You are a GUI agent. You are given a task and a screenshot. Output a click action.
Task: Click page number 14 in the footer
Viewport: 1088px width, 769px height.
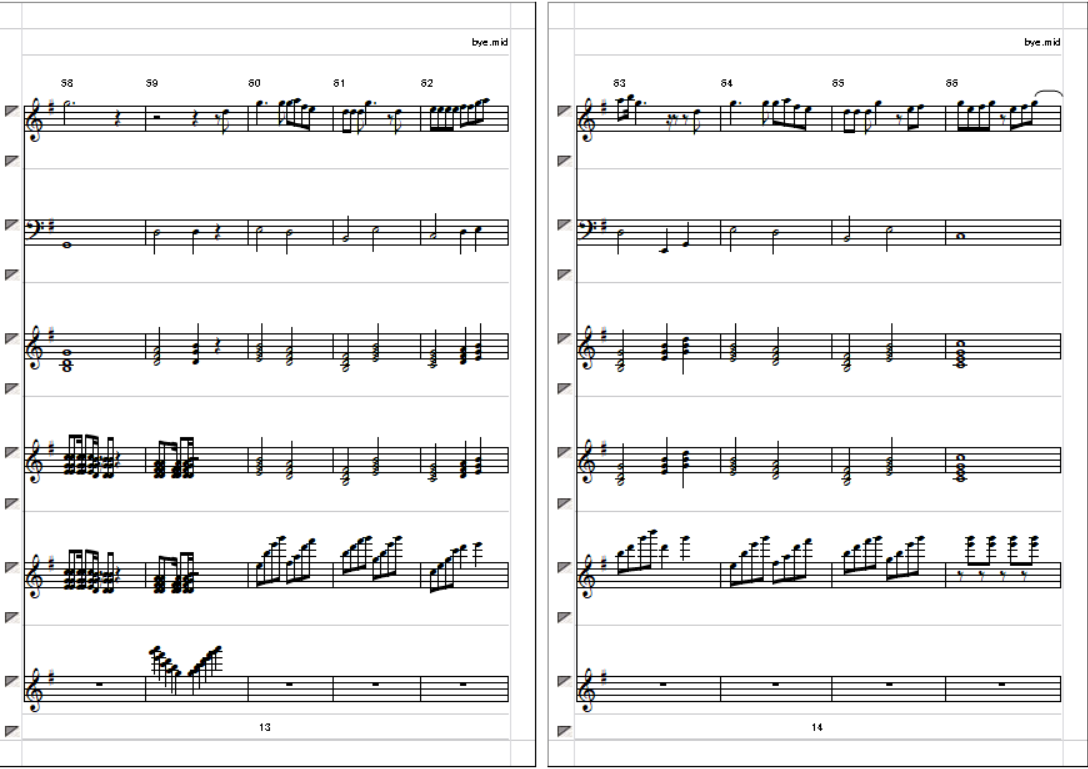pyautogui.click(x=817, y=727)
